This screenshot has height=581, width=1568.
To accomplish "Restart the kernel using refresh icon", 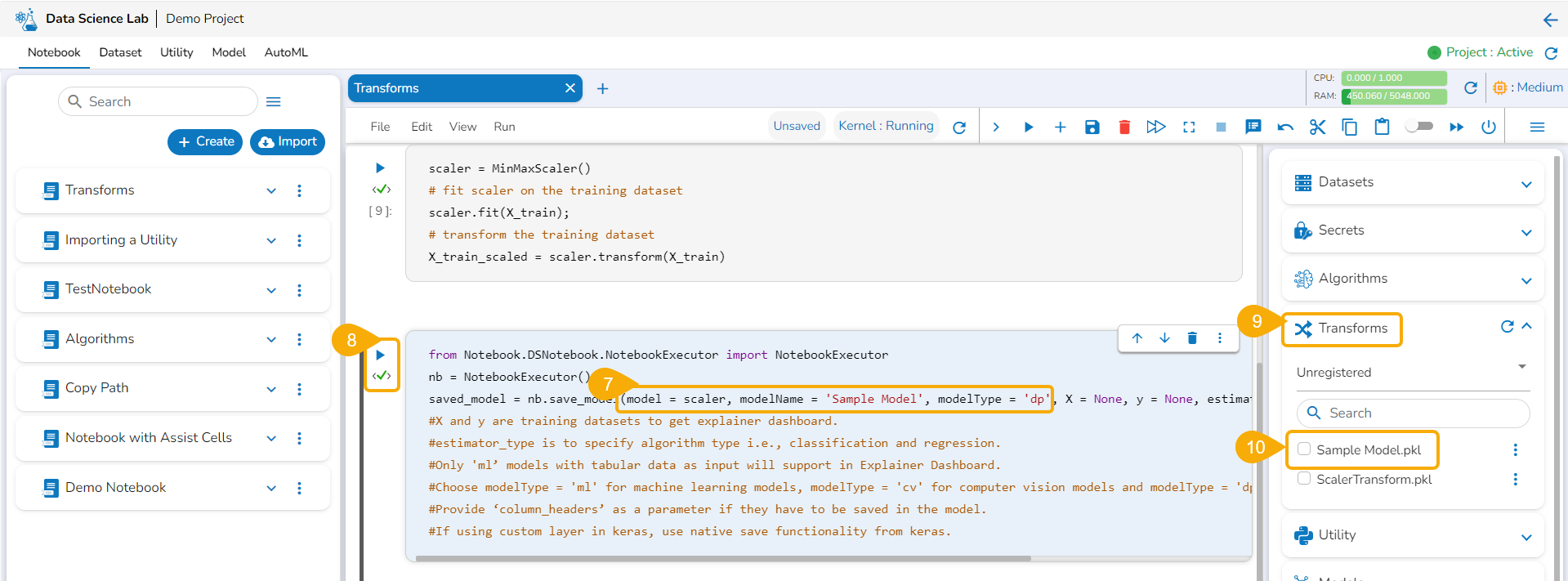I will (959, 127).
